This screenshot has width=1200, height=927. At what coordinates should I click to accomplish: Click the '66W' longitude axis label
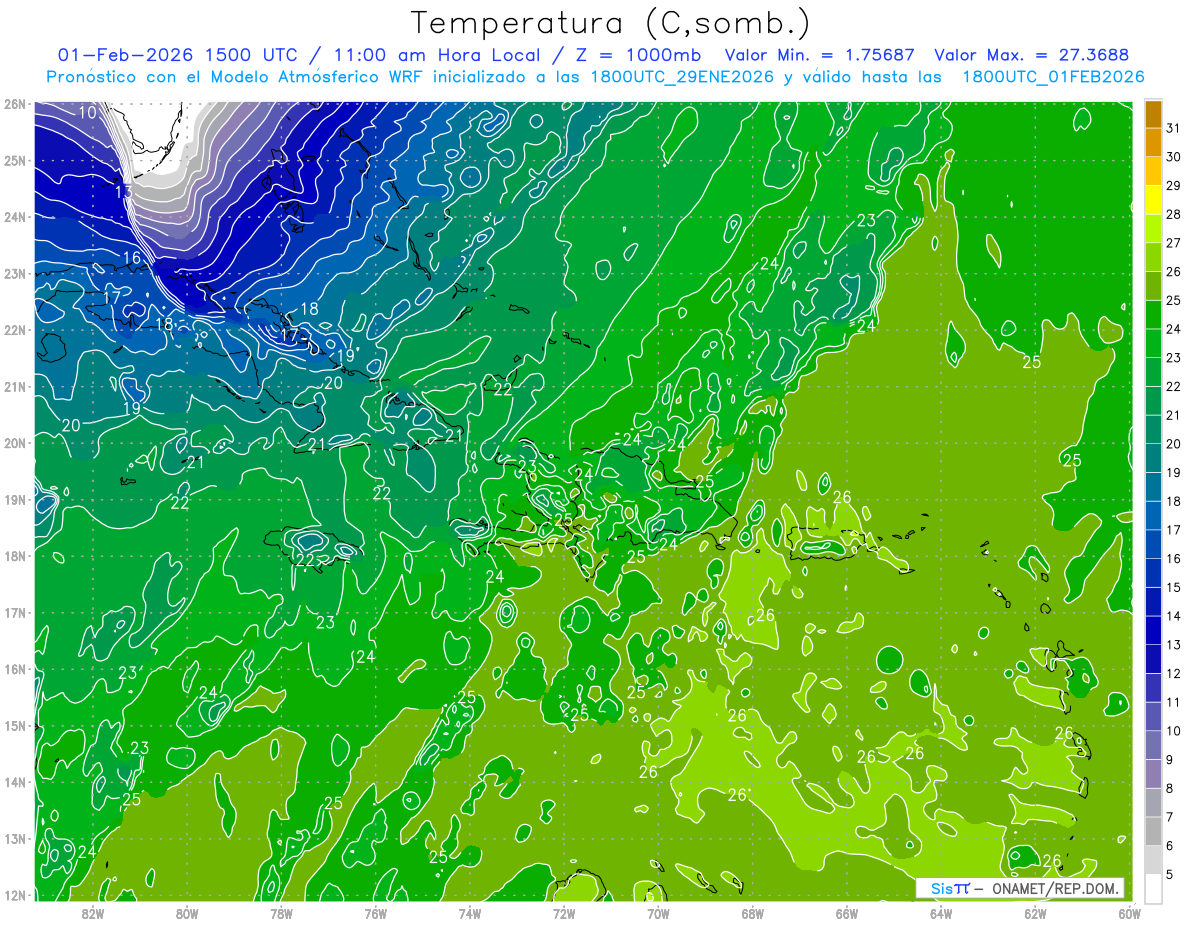coord(847,913)
